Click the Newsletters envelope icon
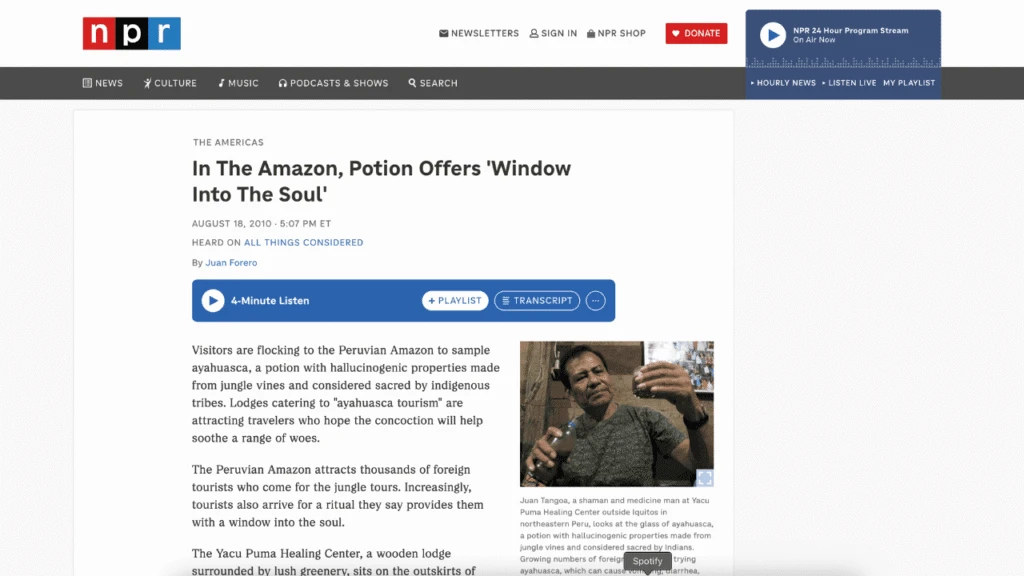The width and height of the screenshot is (1024, 576). 443,33
